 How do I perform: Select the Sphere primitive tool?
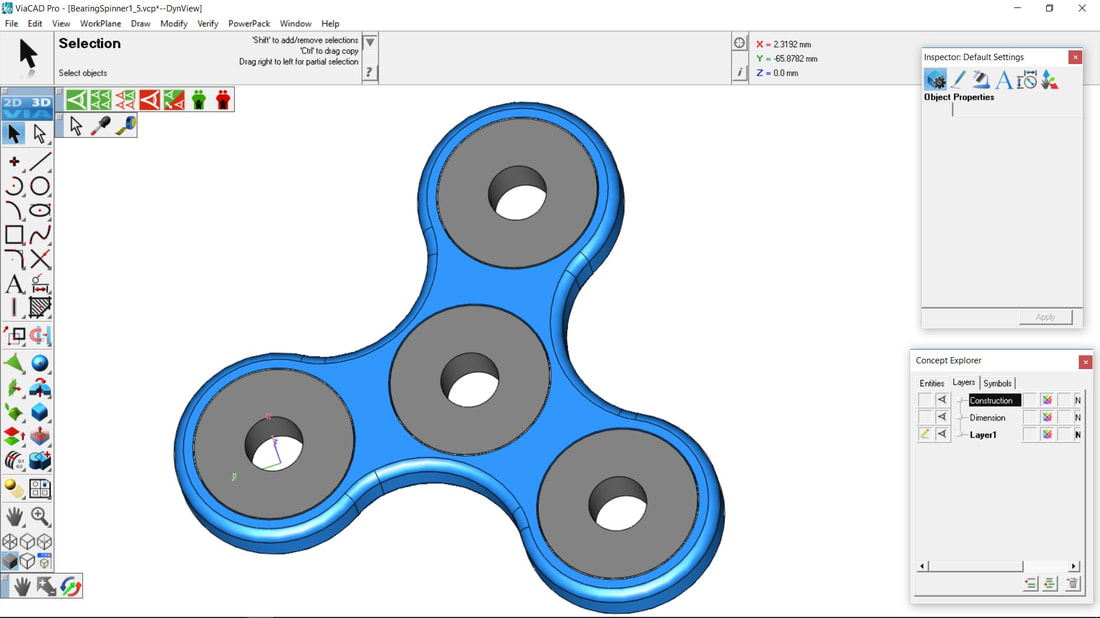(40, 363)
